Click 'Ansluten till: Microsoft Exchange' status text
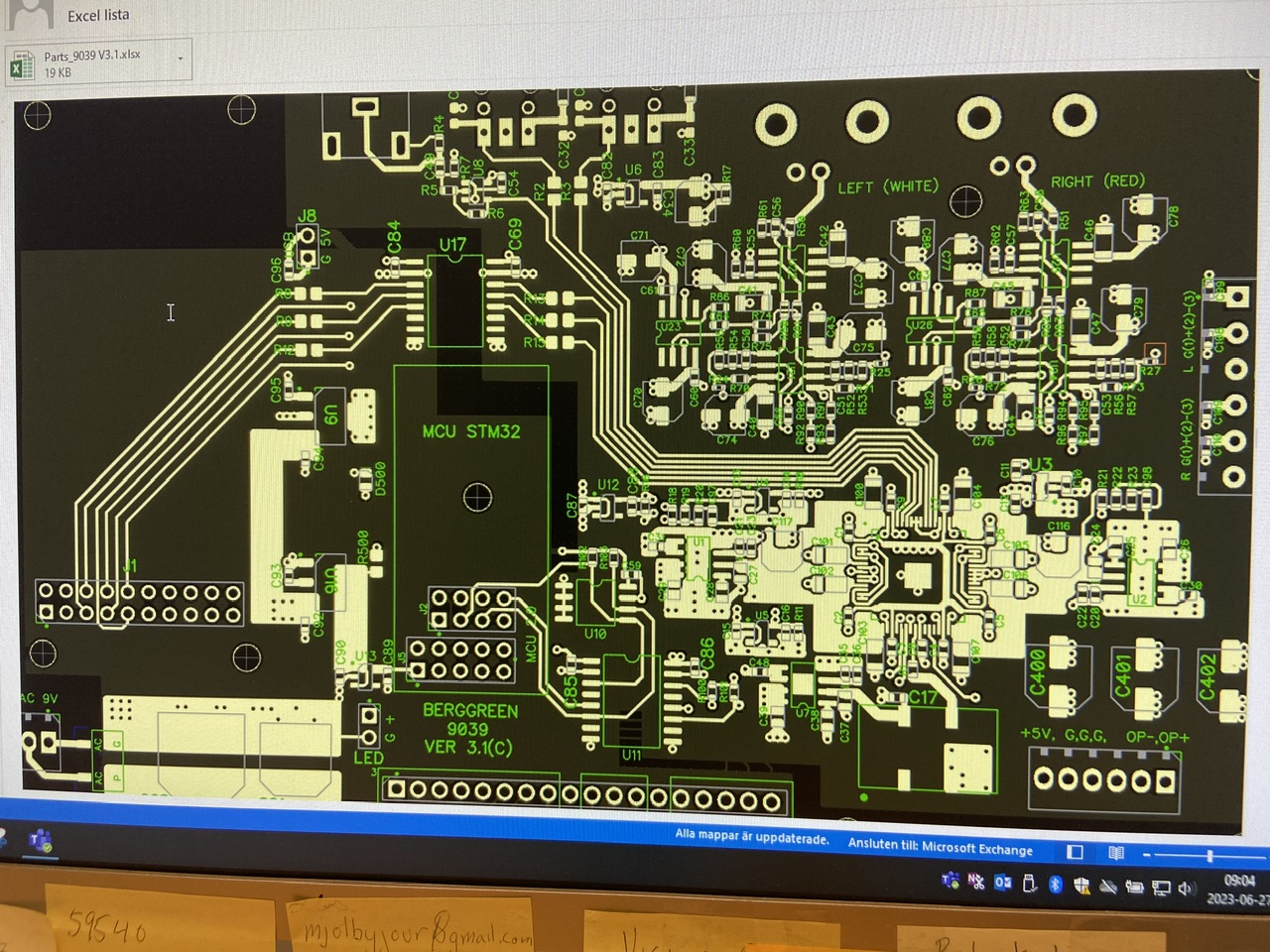Screen dimensions: 1270x952 [x=940, y=846]
